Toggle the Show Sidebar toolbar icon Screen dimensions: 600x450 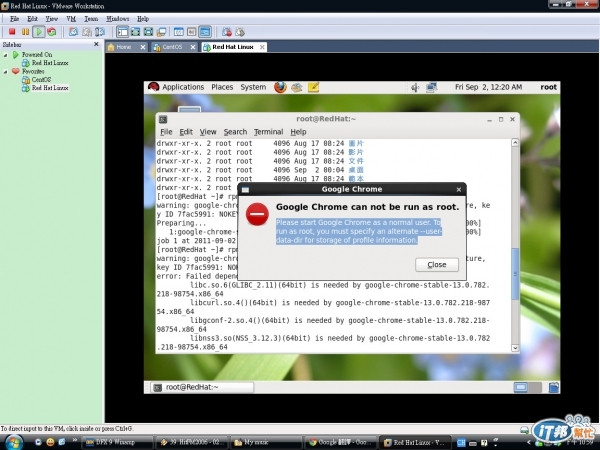tap(122, 32)
